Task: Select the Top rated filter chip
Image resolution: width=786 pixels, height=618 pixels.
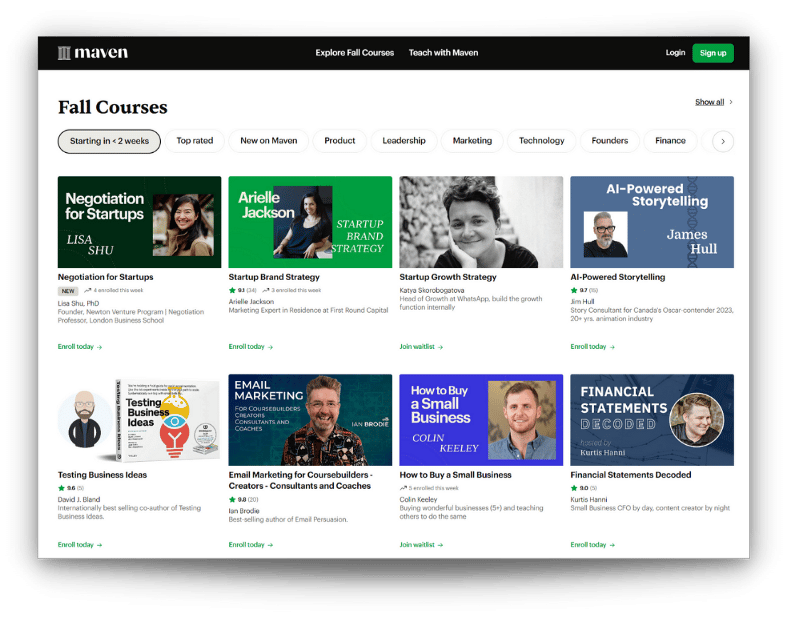Action: [194, 141]
